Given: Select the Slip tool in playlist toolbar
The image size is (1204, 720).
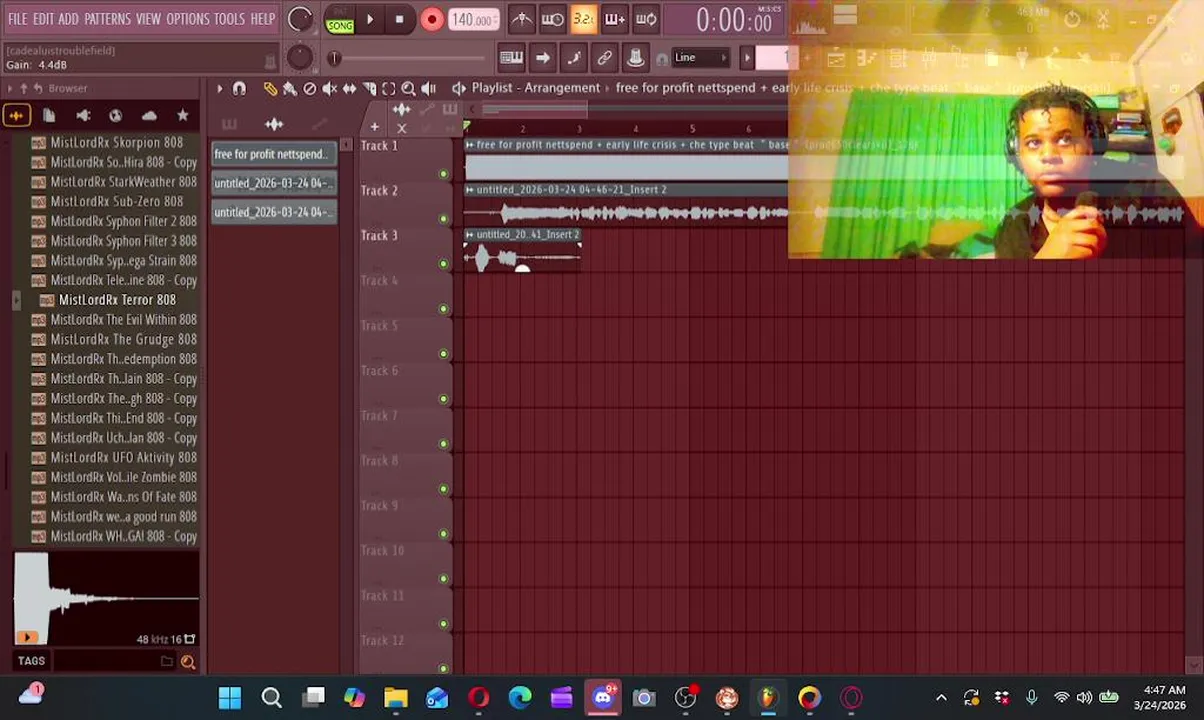Looking at the screenshot, I should pyautogui.click(x=350, y=89).
